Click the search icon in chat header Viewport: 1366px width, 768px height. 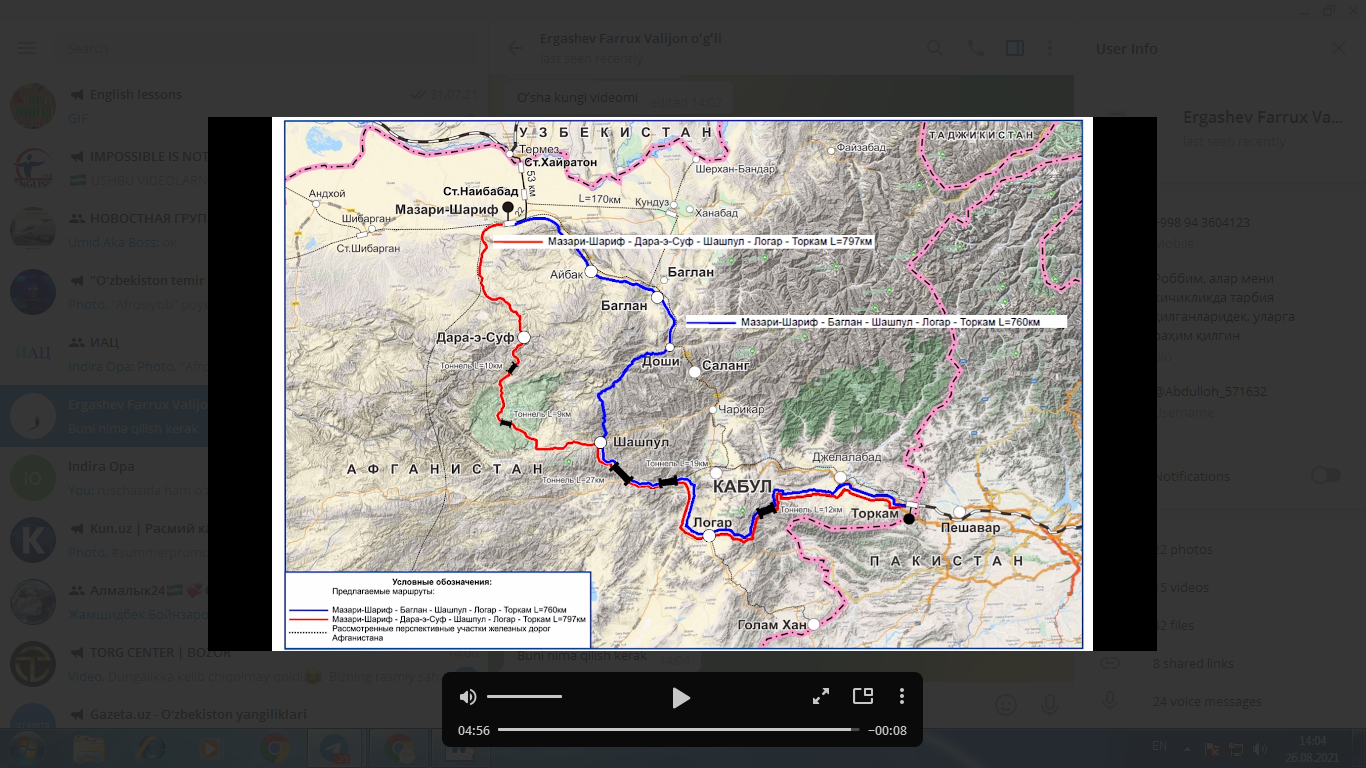[934, 48]
